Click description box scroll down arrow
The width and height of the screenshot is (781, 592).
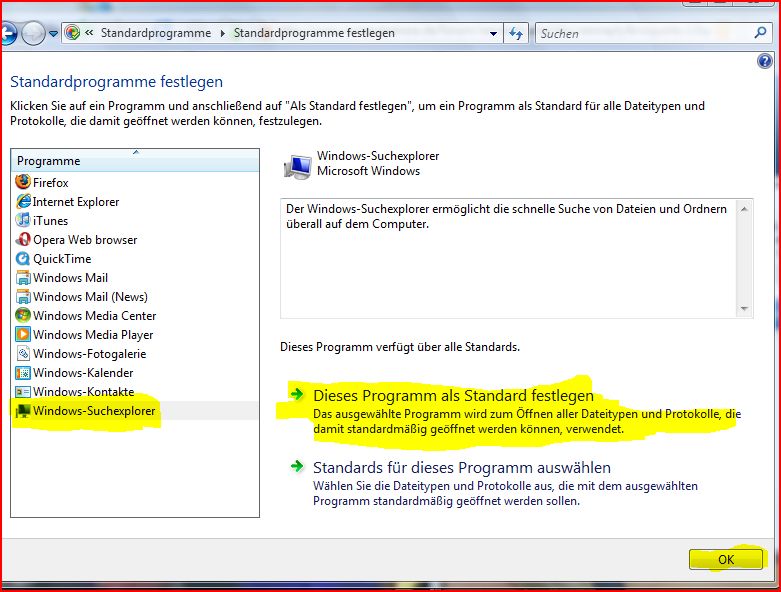(744, 309)
